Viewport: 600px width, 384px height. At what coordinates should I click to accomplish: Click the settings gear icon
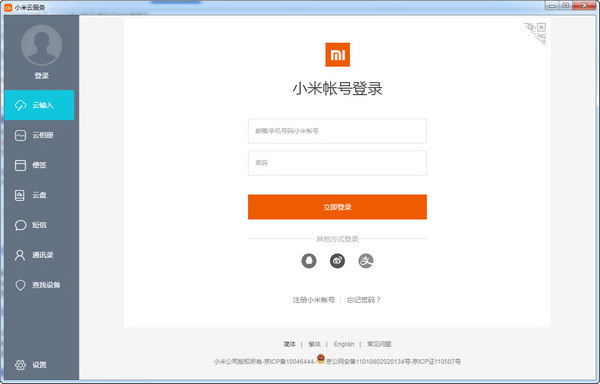click(20, 365)
